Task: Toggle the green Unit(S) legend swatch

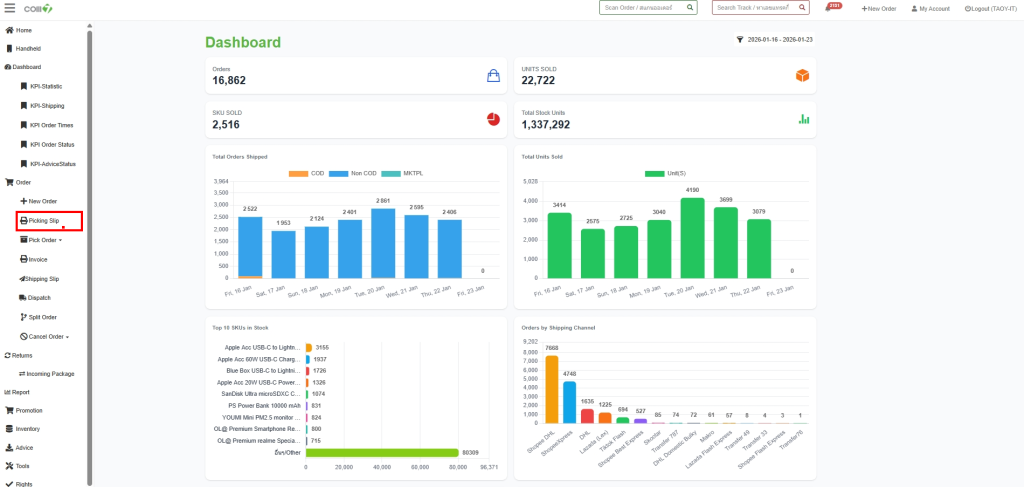Action: point(656,174)
